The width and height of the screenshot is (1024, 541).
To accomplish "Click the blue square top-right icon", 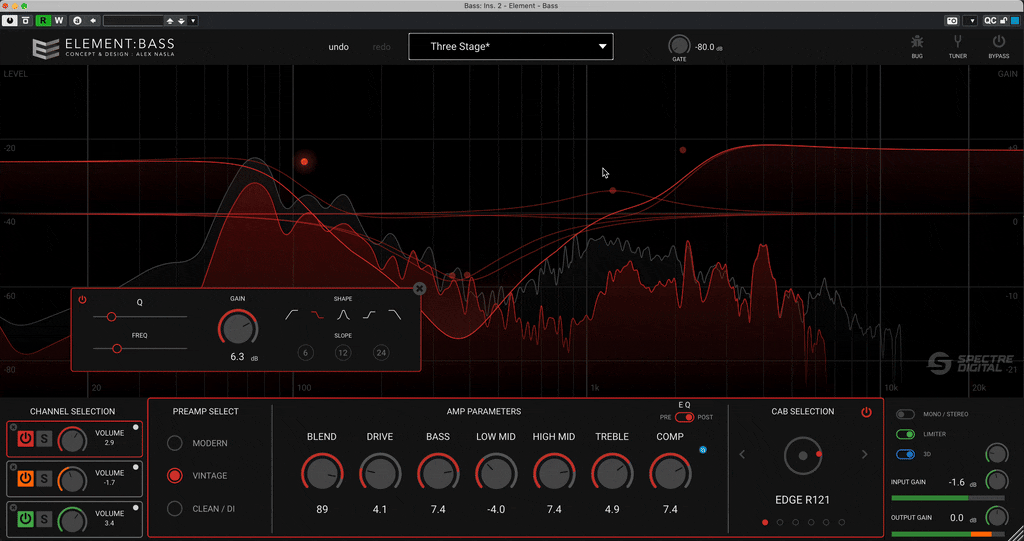I will point(1015,21).
